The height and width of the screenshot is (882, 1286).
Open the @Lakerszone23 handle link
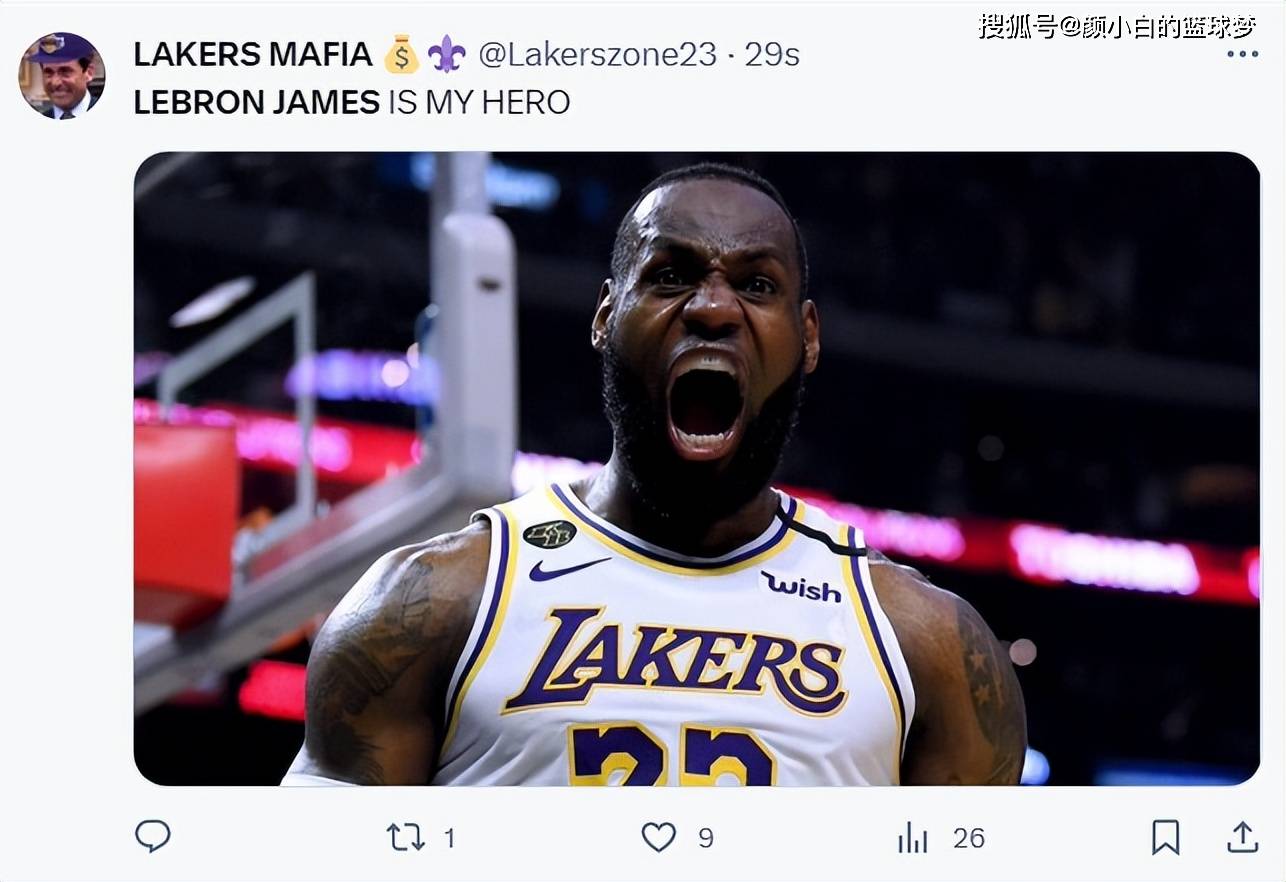click(597, 55)
